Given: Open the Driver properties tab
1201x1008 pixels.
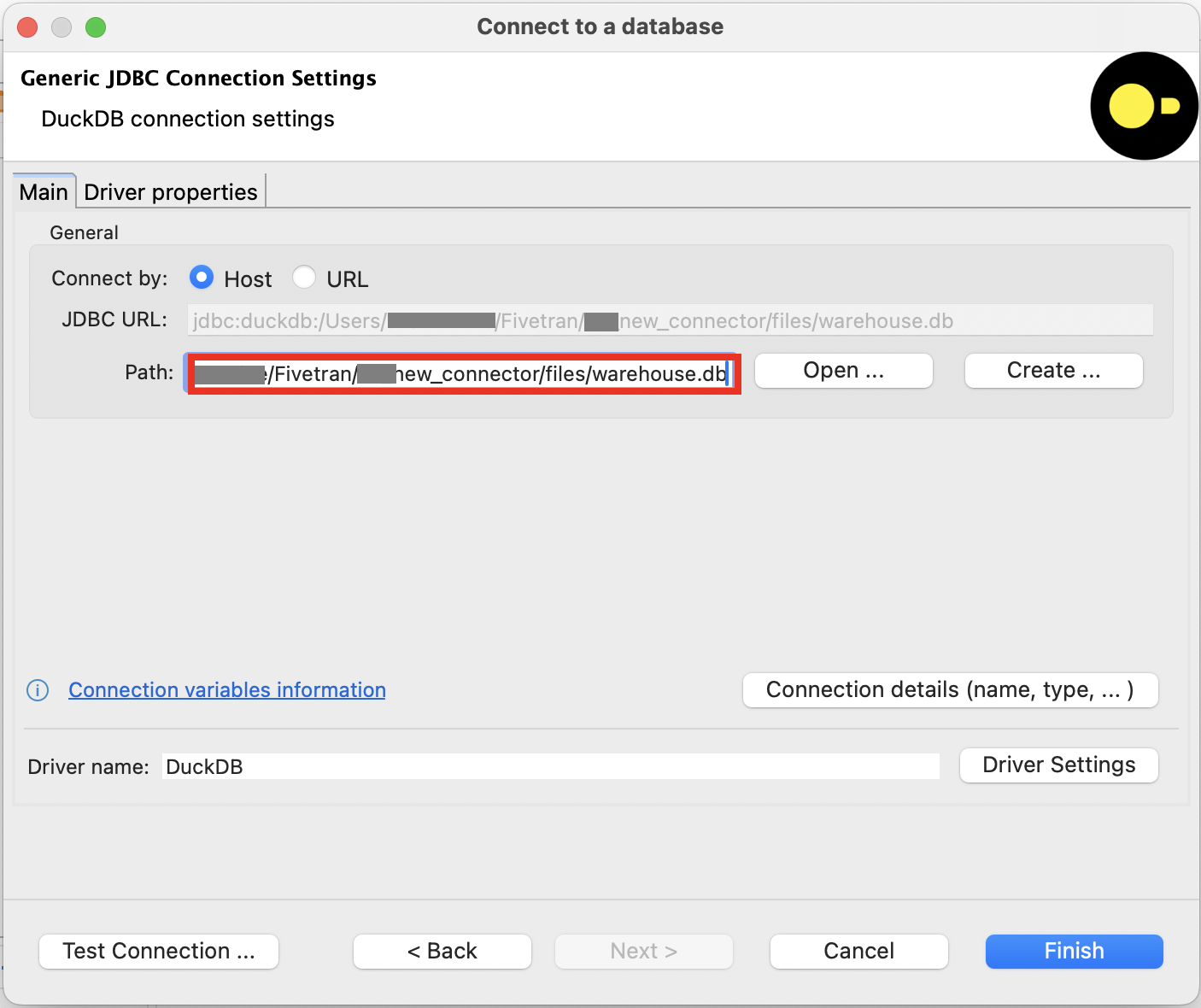Looking at the screenshot, I should (171, 191).
